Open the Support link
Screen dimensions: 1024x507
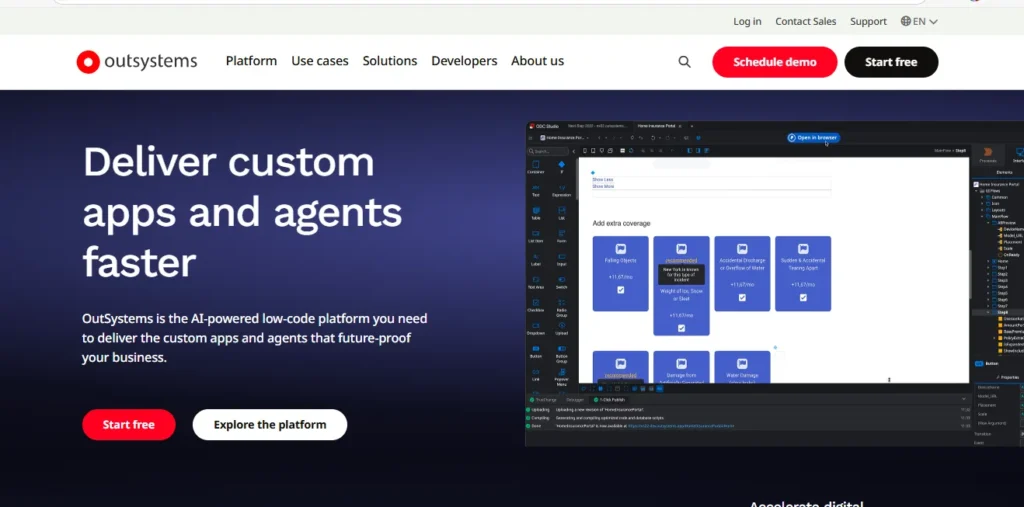point(868,21)
